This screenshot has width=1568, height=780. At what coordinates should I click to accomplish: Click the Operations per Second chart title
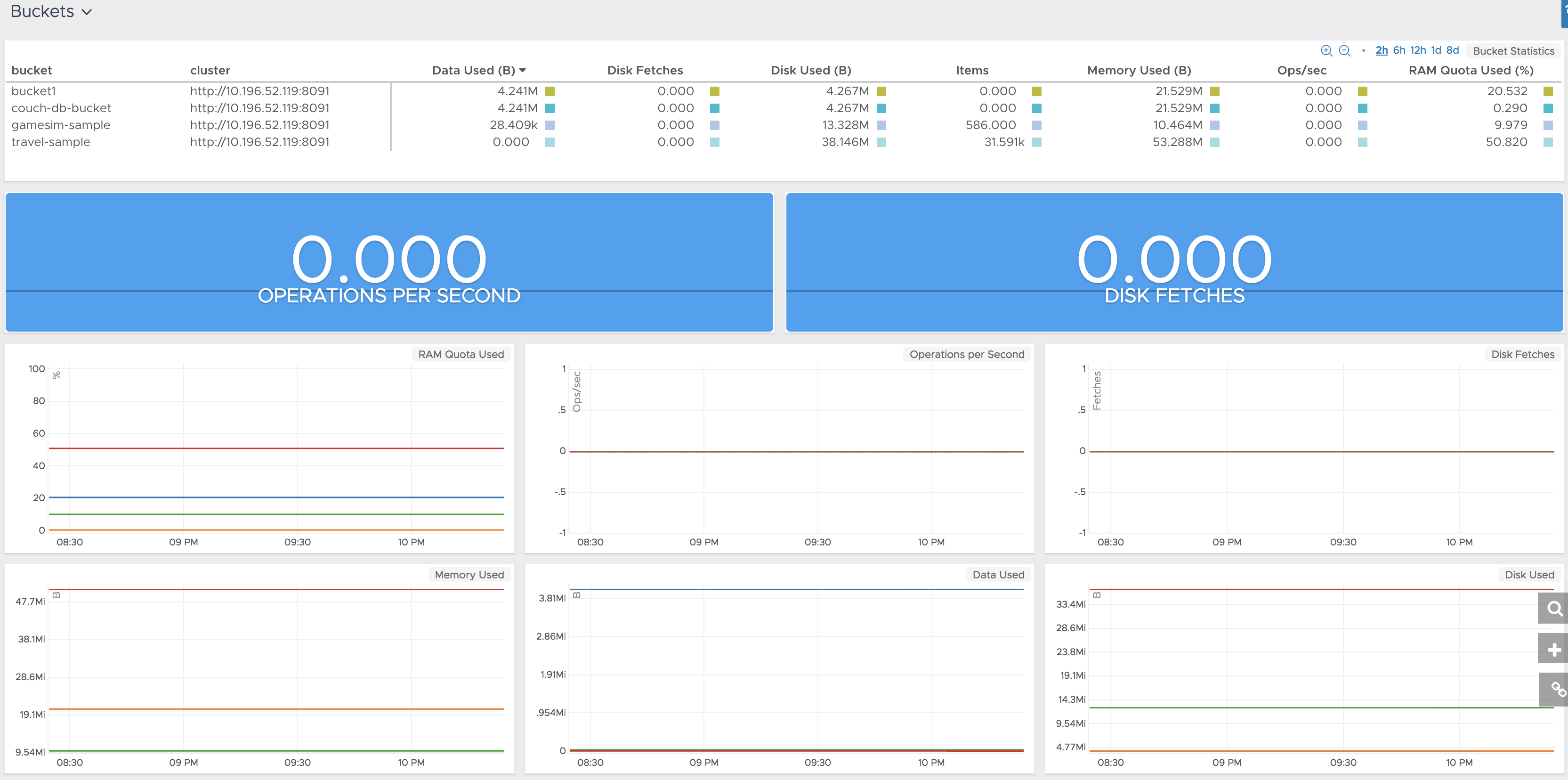[x=967, y=354]
